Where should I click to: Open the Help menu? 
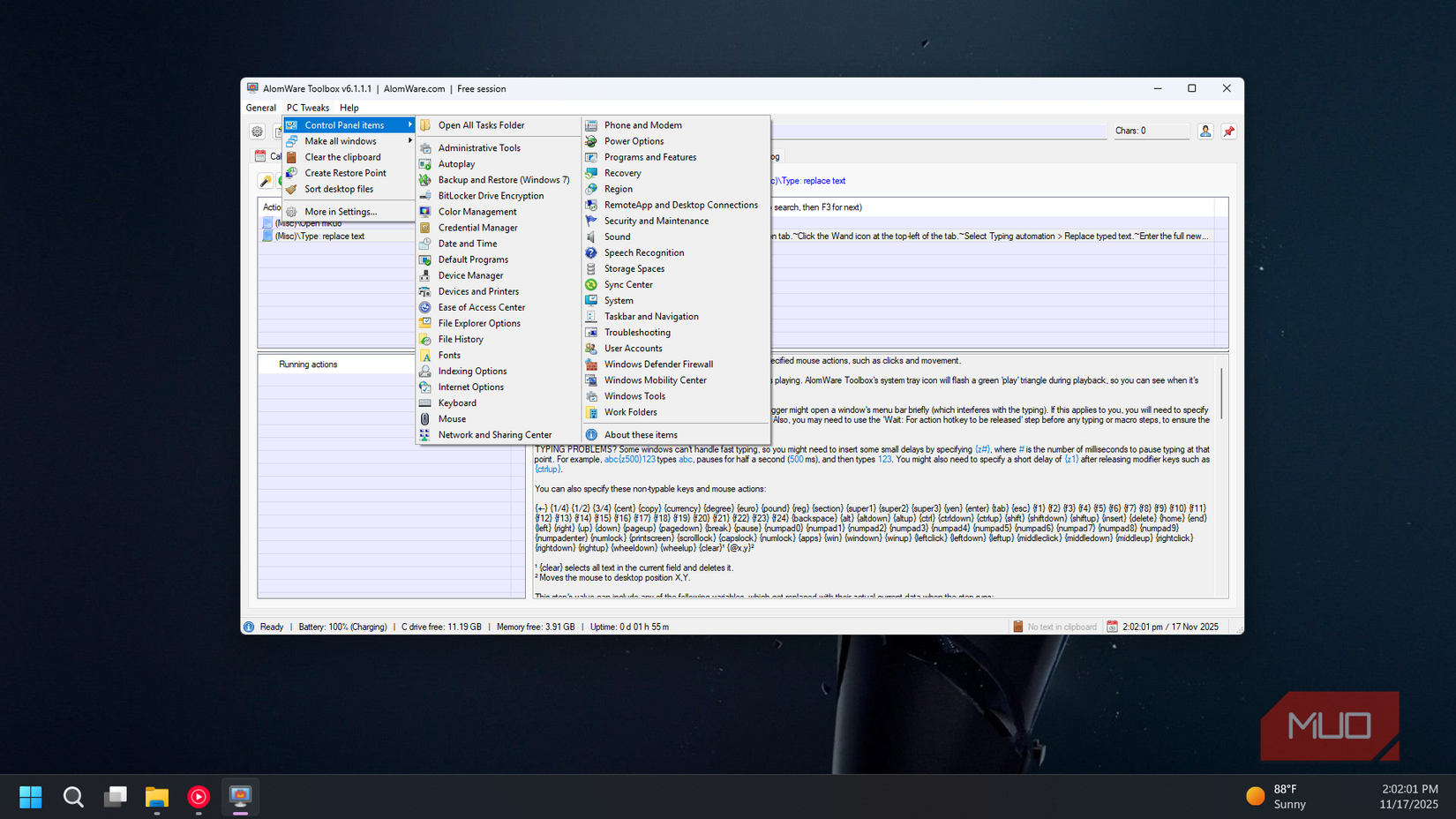point(349,108)
